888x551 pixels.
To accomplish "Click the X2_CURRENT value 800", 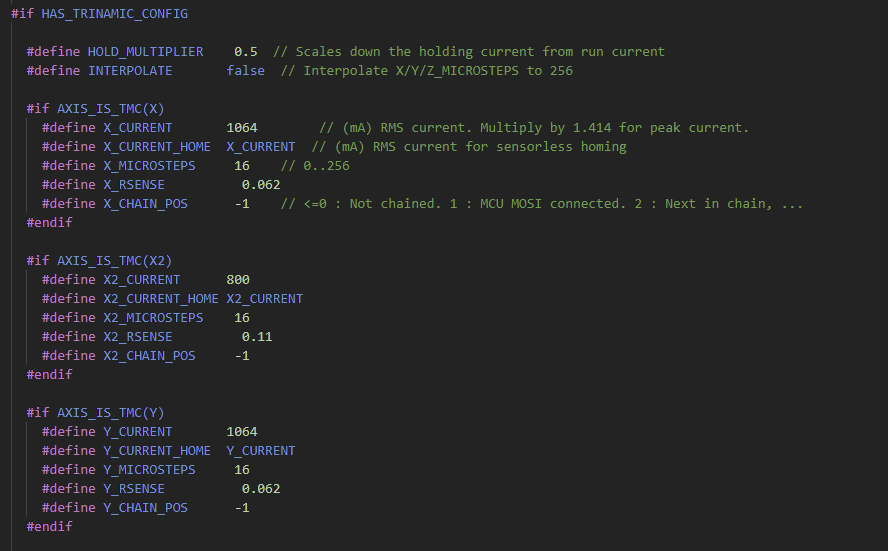I will click(238, 280).
